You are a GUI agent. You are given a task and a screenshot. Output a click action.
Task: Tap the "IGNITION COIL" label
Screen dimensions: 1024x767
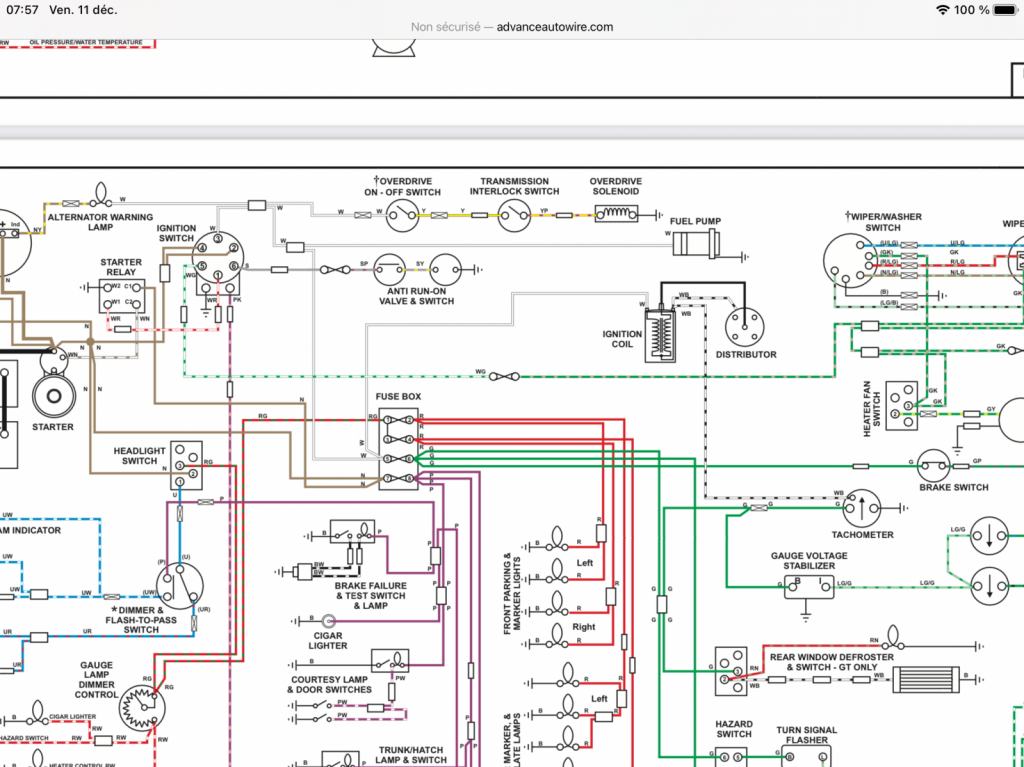(622, 338)
